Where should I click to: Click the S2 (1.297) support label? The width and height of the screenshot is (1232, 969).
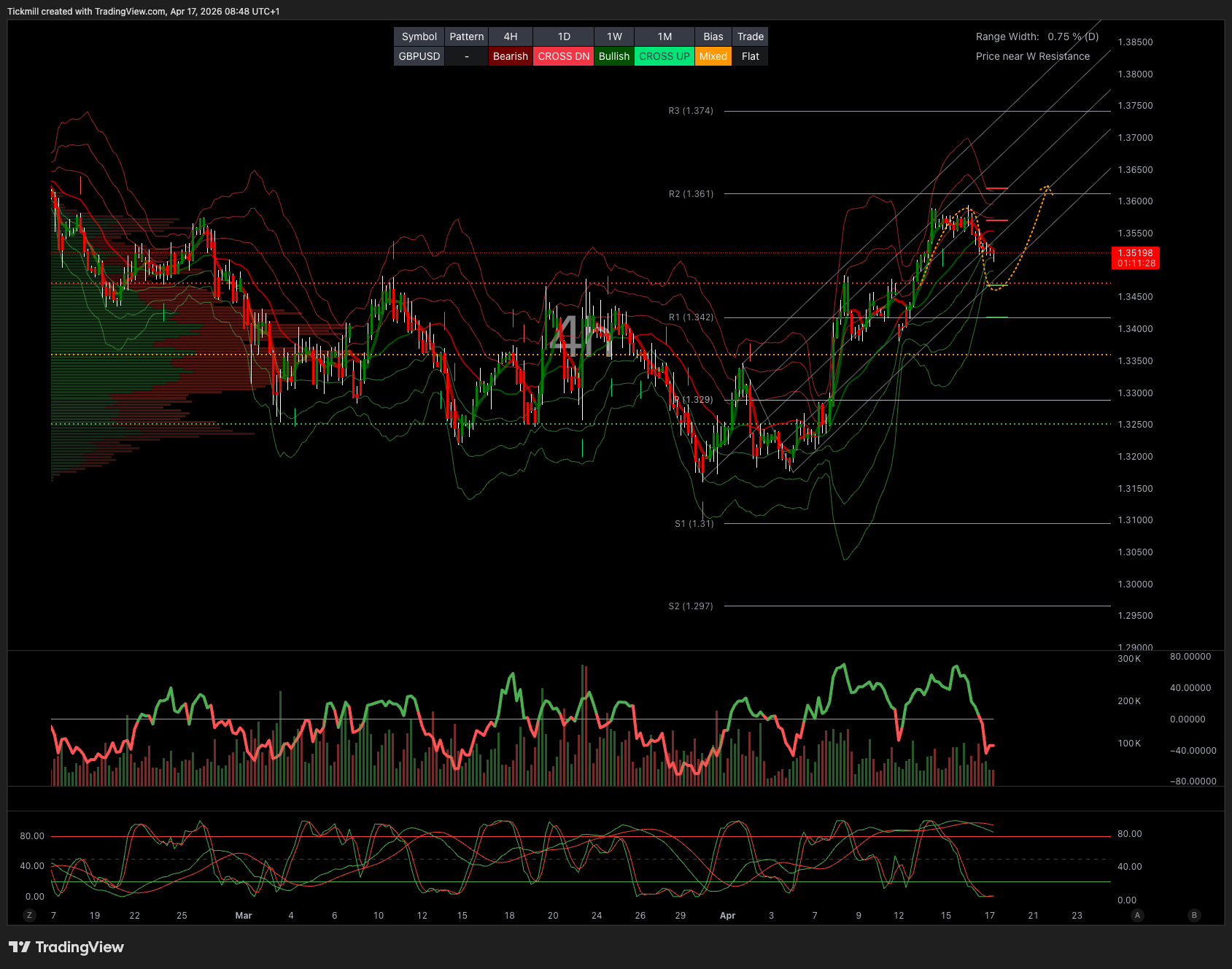click(x=690, y=606)
